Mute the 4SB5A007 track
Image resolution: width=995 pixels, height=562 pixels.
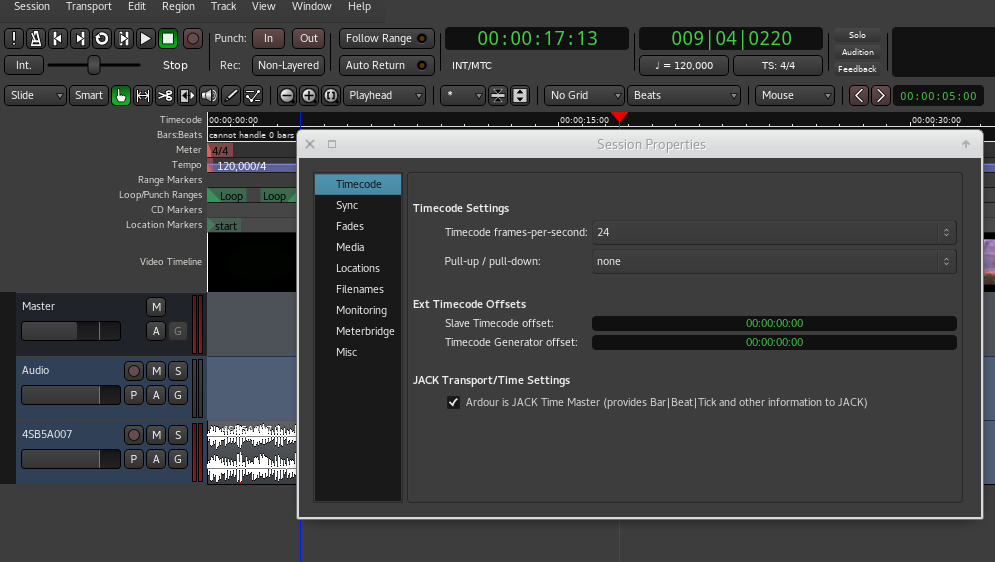[x=156, y=435]
